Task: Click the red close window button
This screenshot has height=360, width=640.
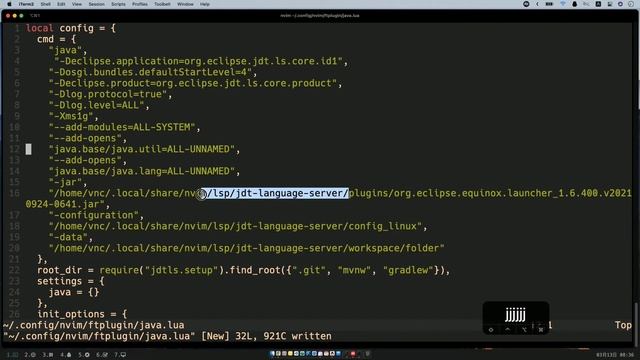Action: 8,16
